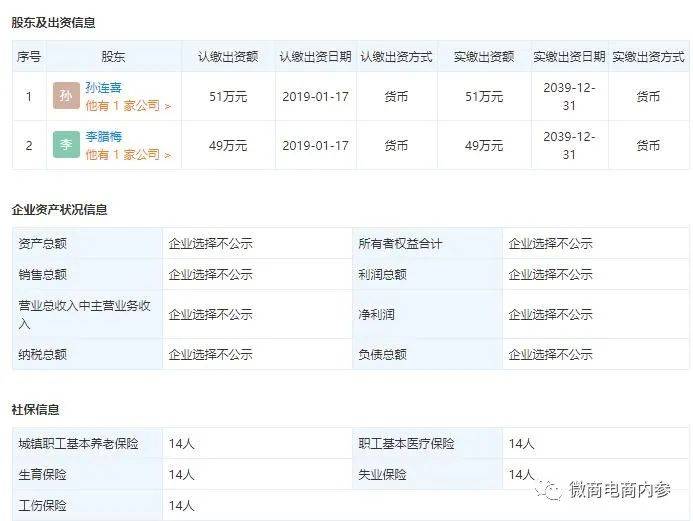The width and height of the screenshot is (693, 521).
Task: Click the 认缴出资日期 column header
Action: pos(316,57)
